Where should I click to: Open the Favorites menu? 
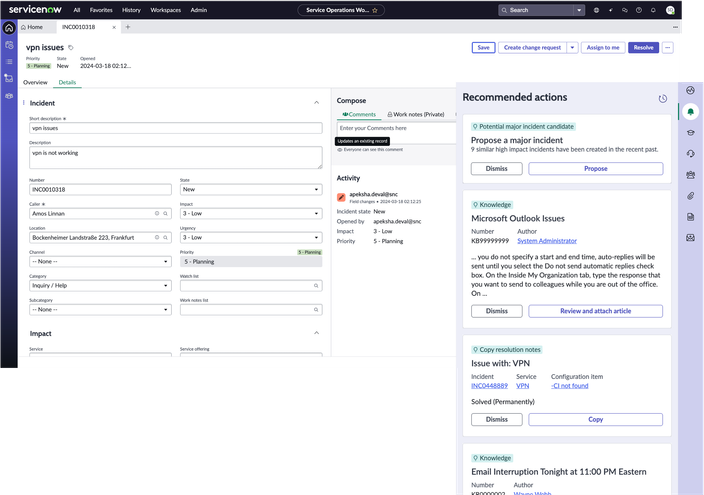click(101, 10)
